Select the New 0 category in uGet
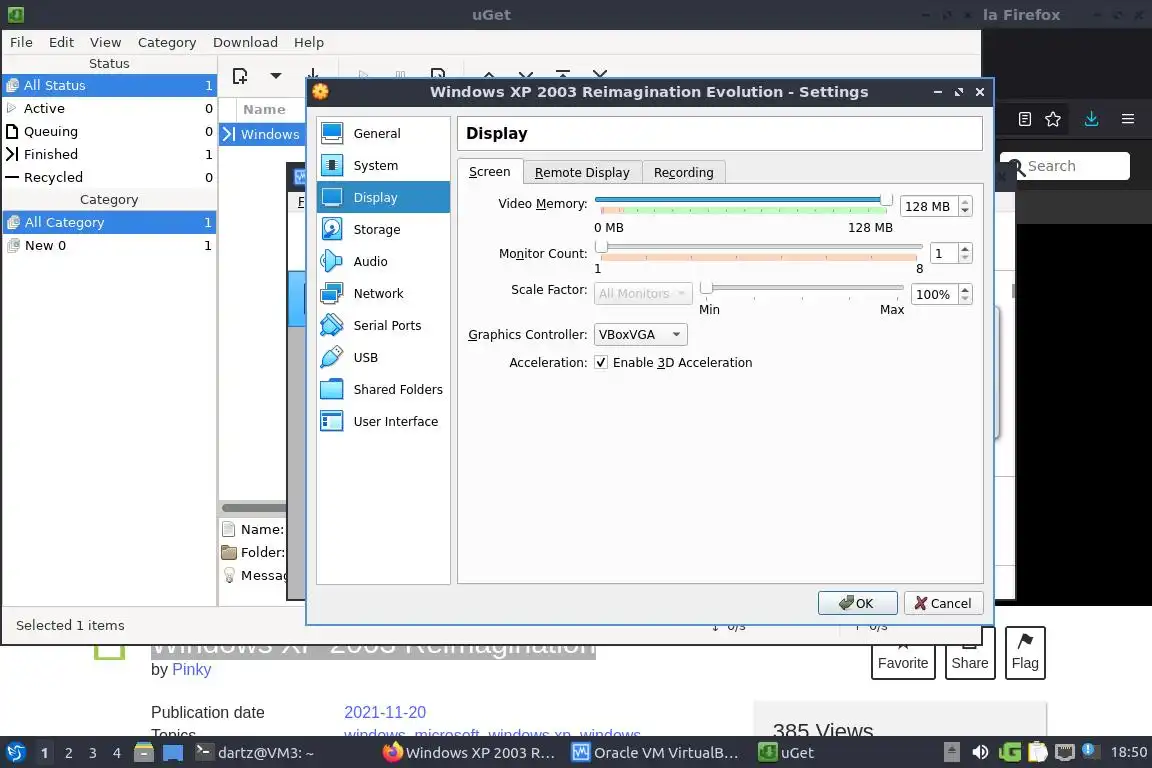This screenshot has width=1152, height=768. click(109, 245)
